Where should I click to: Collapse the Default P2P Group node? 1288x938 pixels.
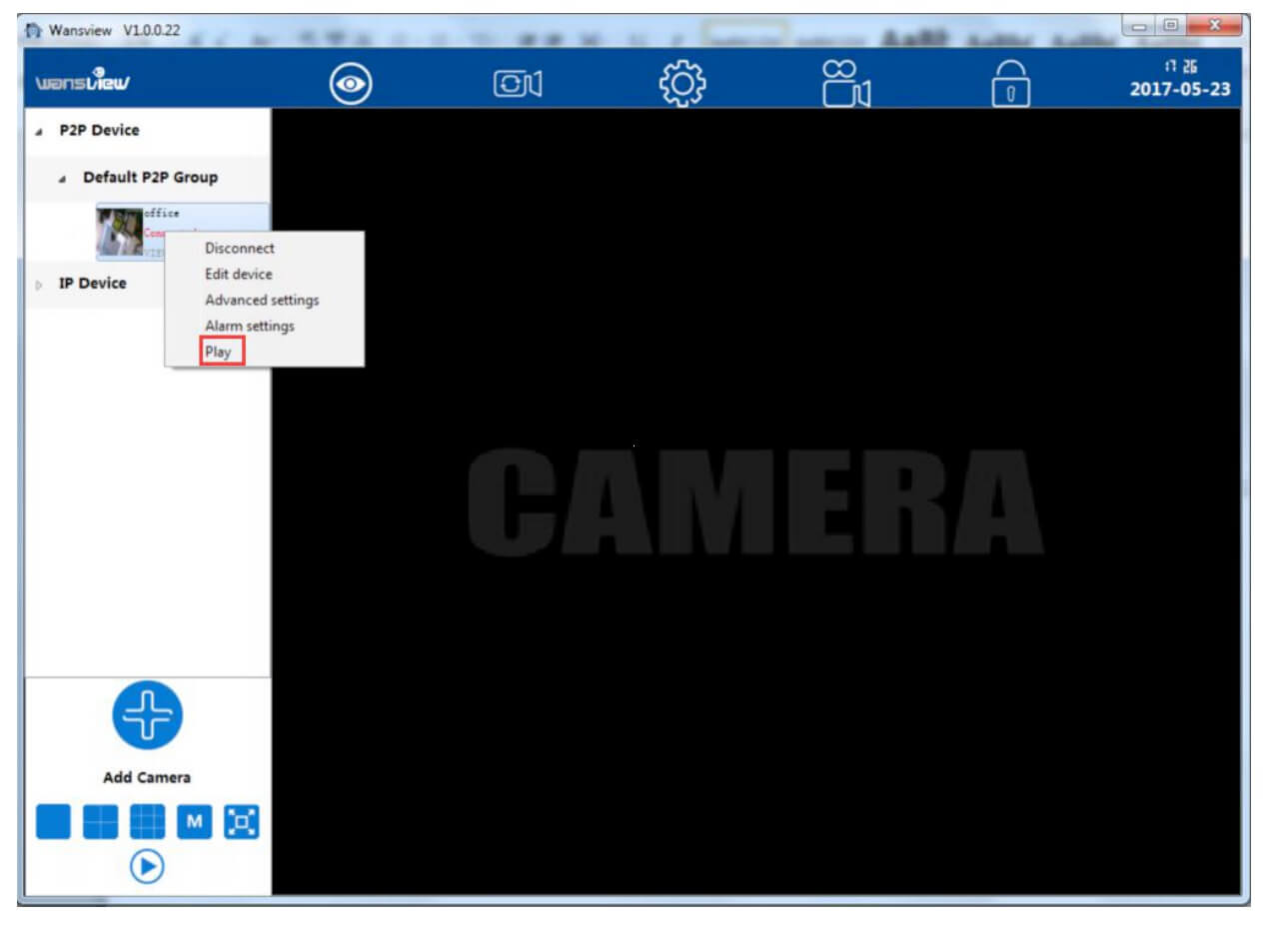tap(62, 179)
